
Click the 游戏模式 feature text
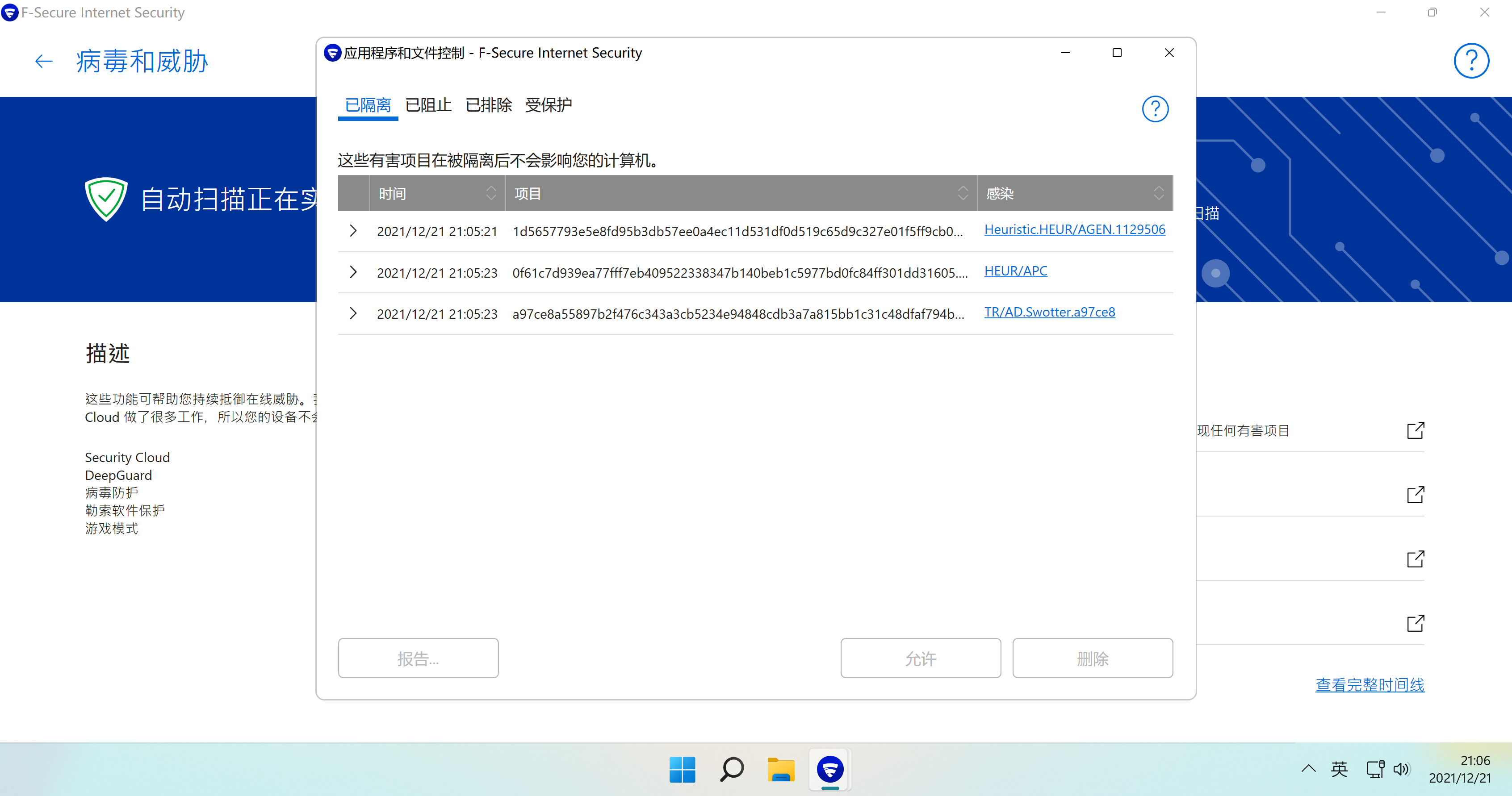(x=111, y=529)
